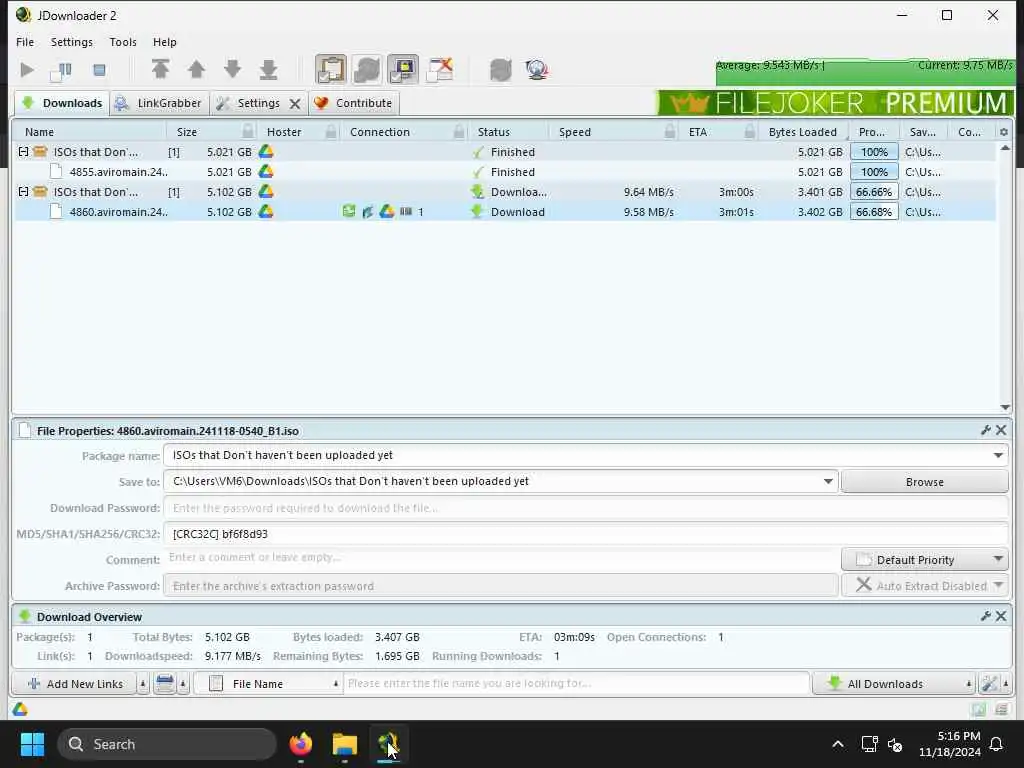Switch to the LinkGrabber tab
This screenshot has width=1024, height=768.
point(159,103)
